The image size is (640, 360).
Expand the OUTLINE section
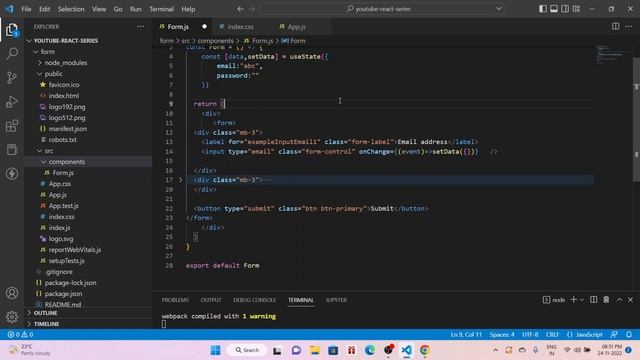pos(45,313)
